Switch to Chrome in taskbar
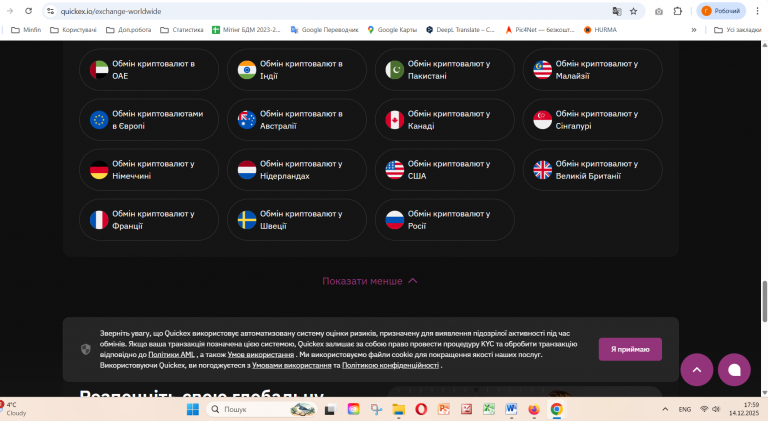 [556, 409]
